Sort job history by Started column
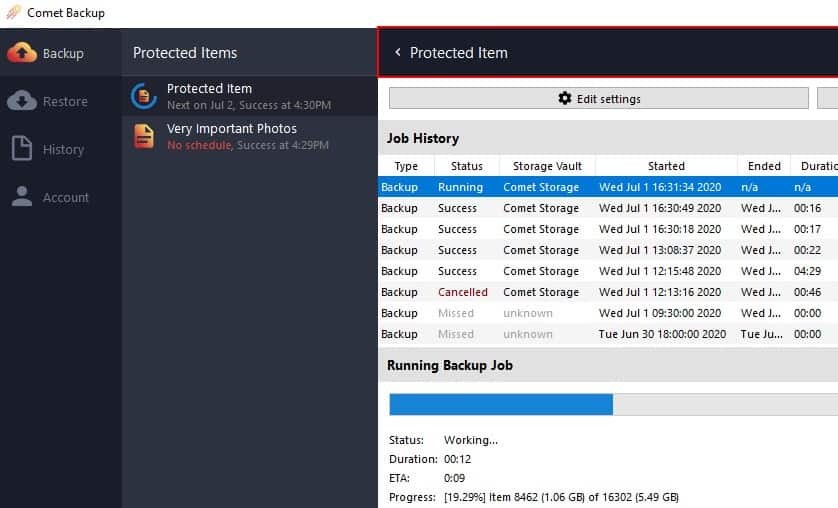 point(666,166)
